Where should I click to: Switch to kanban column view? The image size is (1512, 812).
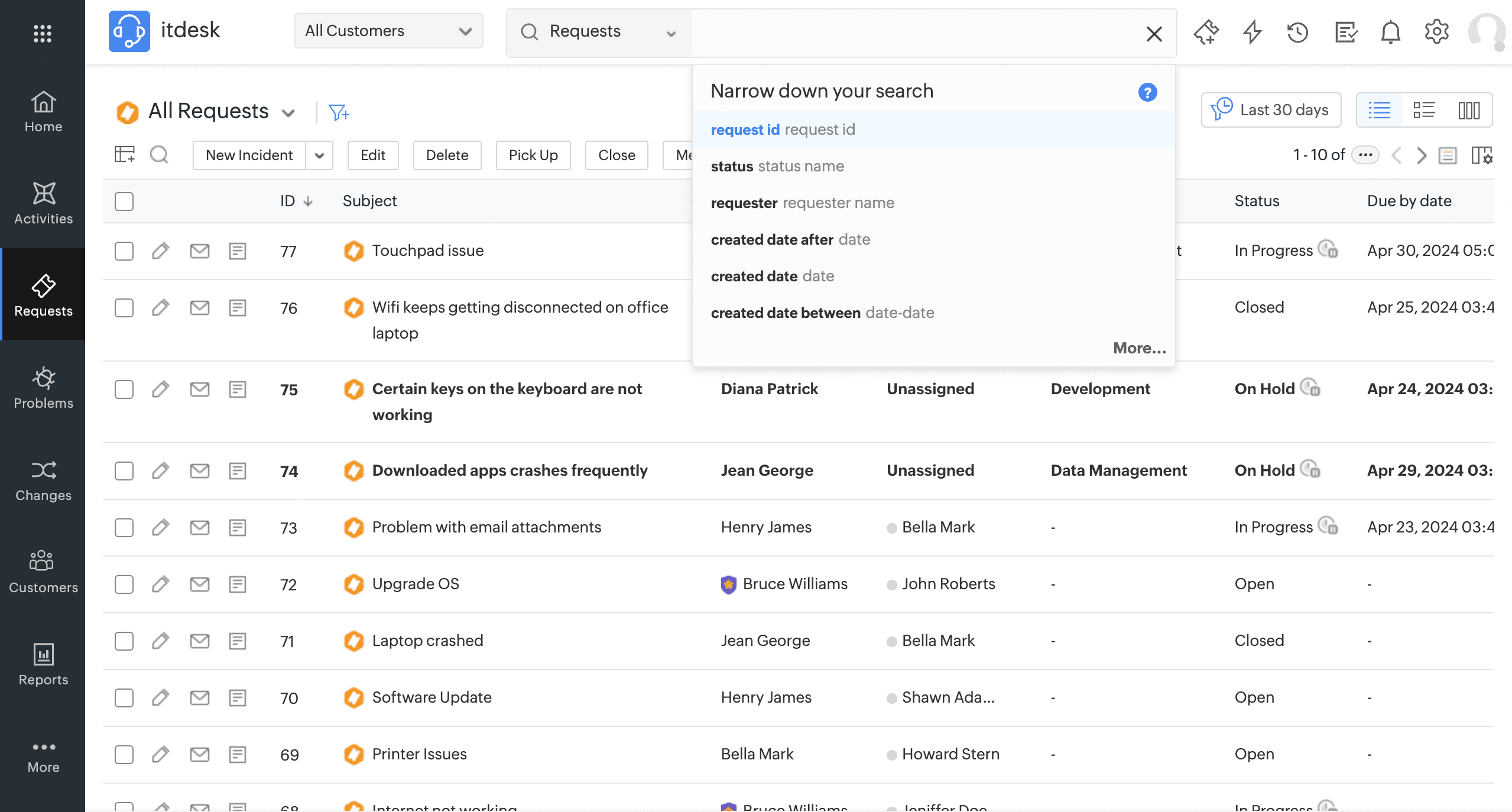(x=1468, y=110)
